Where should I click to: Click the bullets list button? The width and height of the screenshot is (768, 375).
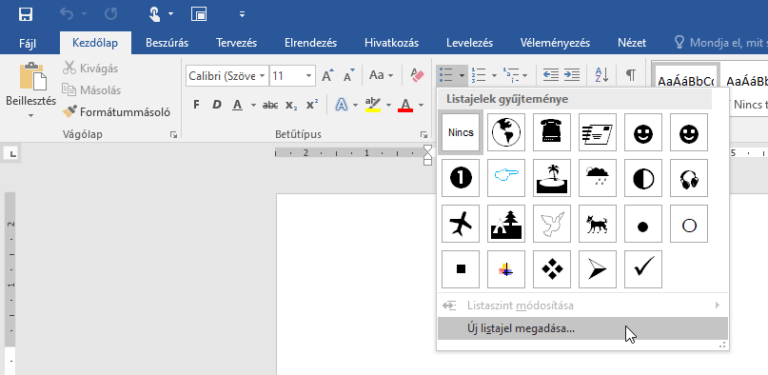(x=446, y=75)
